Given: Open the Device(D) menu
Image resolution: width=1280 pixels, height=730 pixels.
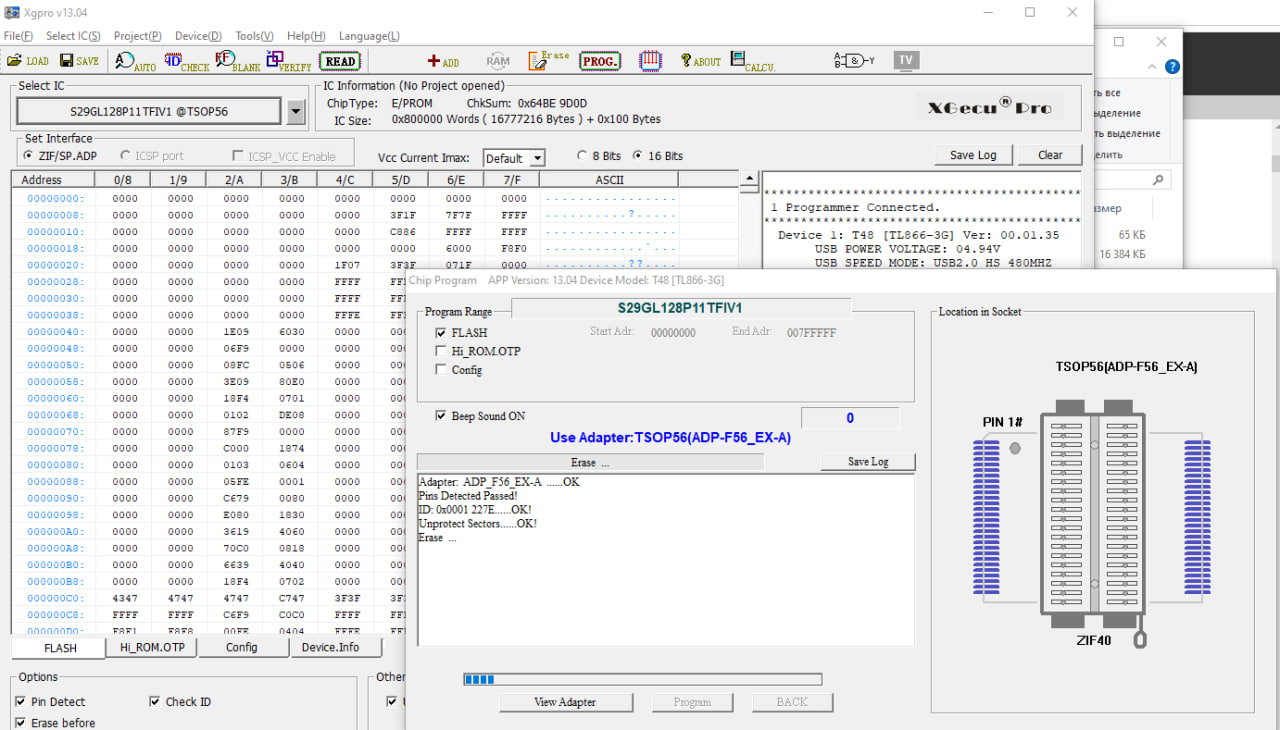Looking at the screenshot, I should click(198, 36).
